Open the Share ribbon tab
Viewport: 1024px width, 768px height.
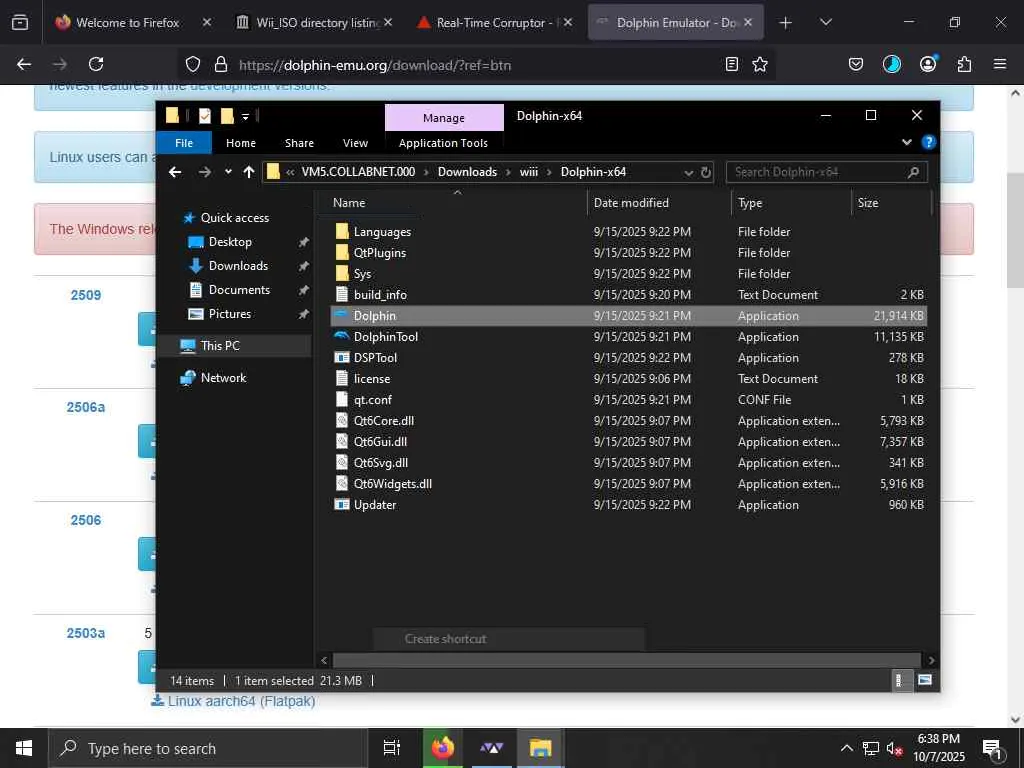click(299, 143)
